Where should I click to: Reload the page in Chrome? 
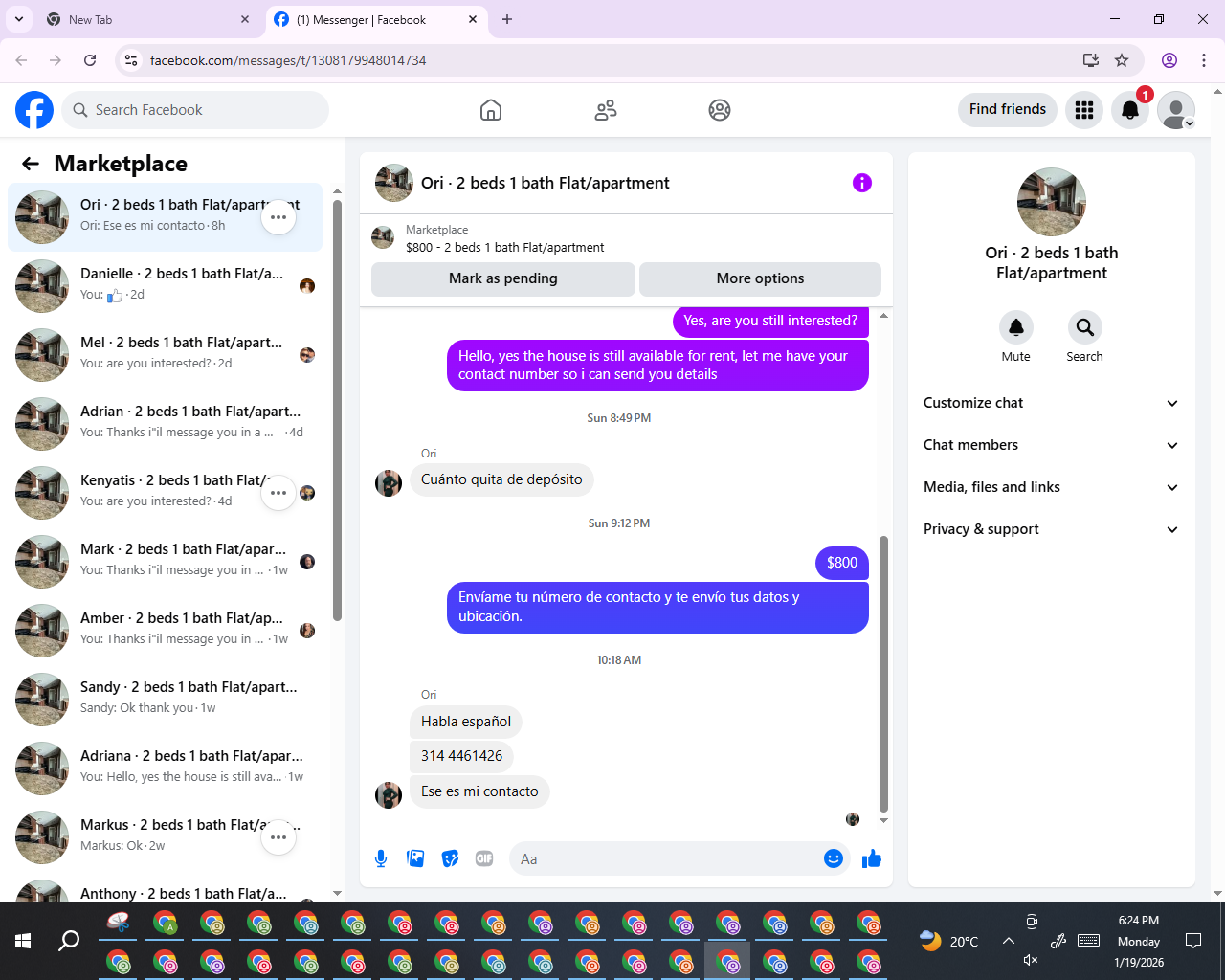90,60
